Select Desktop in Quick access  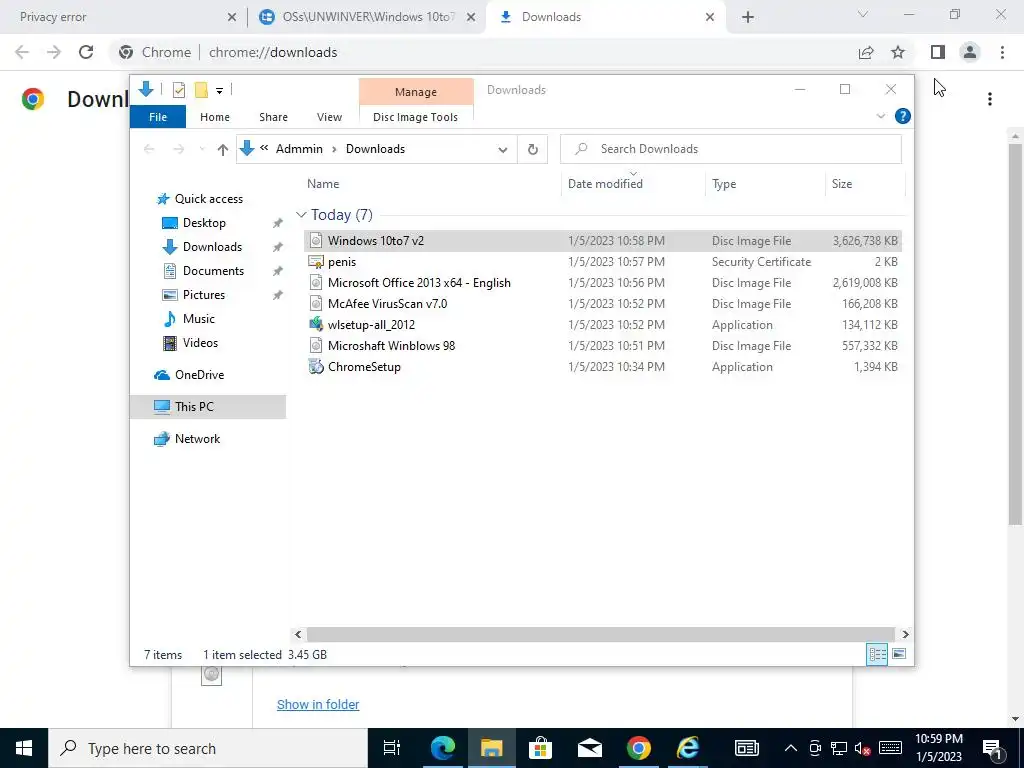click(204, 223)
